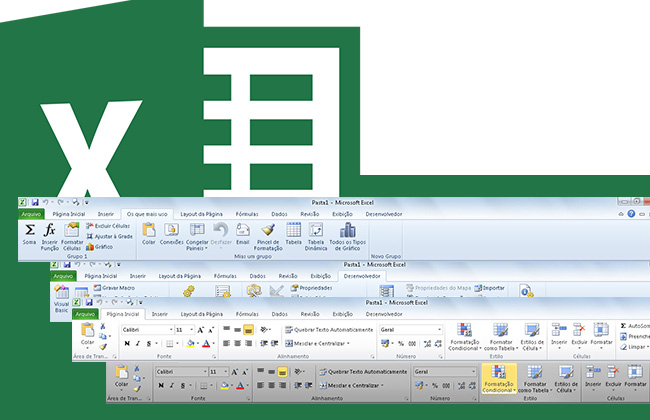The height and width of the screenshot is (420, 650).
Task: Toggle italic I in white Home ribbon
Action: (x=138, y=344)
